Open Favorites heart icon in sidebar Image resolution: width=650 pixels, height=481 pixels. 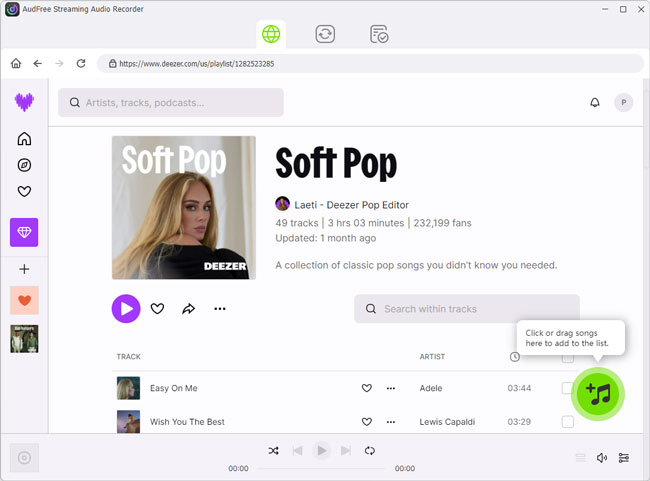click(x=24, y=191)
